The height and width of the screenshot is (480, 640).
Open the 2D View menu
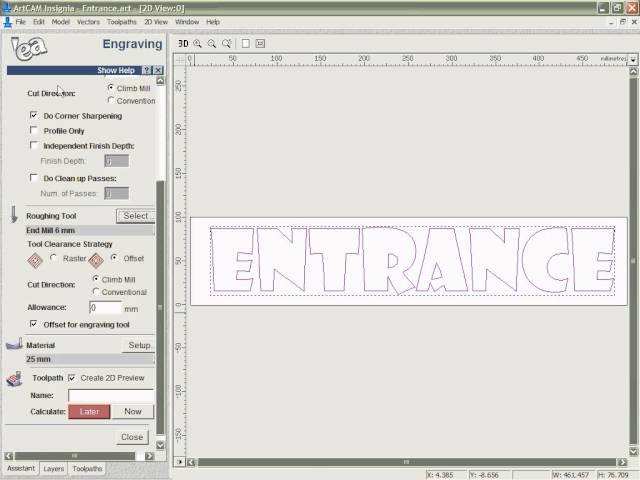[x=156, y=22]
